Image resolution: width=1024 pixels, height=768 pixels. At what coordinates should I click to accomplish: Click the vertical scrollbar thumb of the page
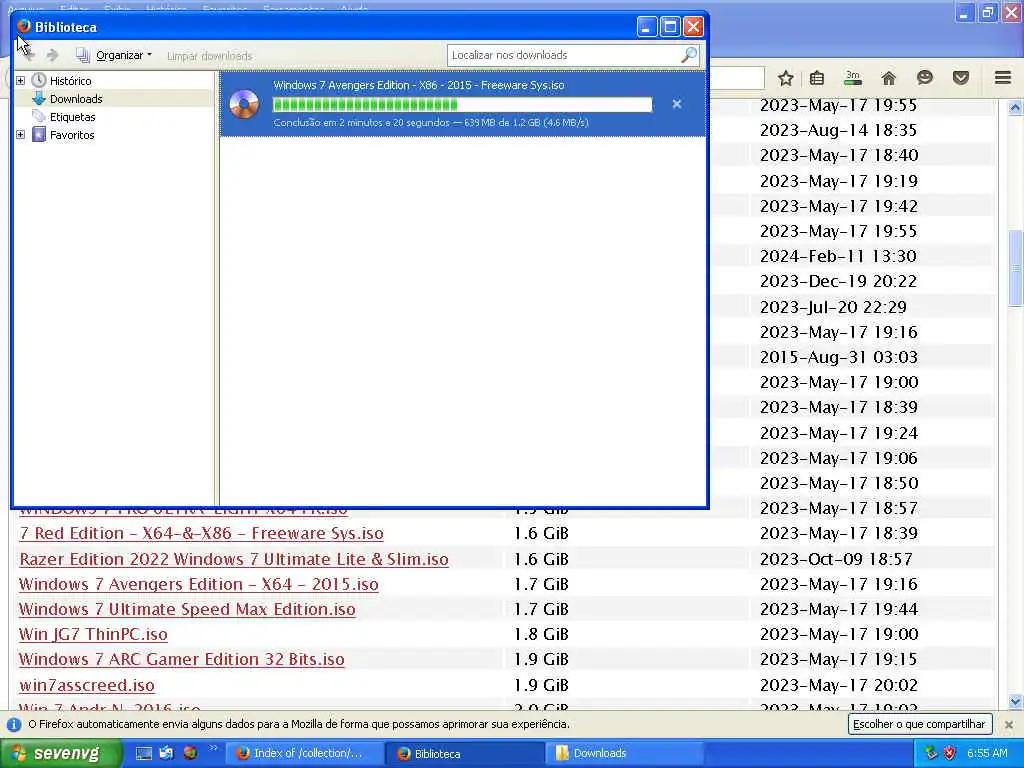click(1015, 268)
